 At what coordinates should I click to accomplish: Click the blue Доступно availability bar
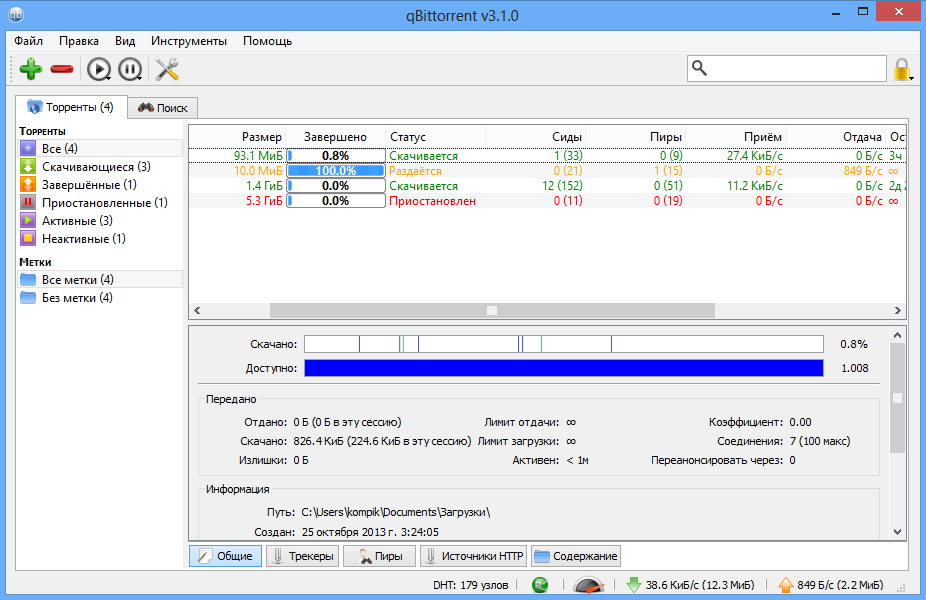point(564,368)
